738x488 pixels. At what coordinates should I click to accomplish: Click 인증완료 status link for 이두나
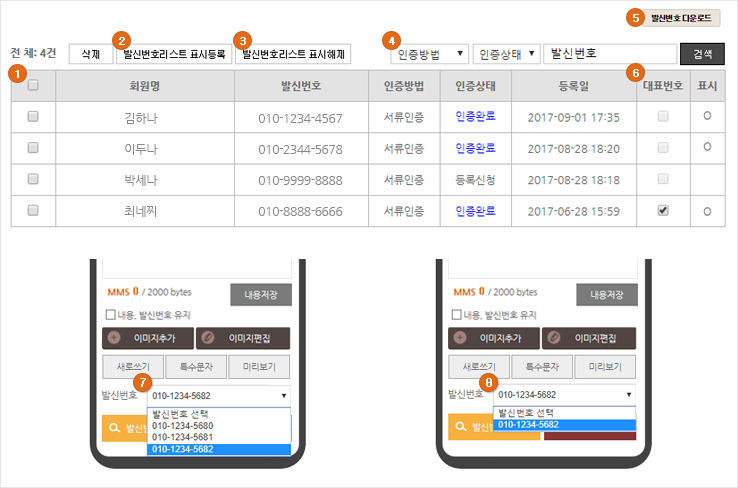click(x=474, y=148)
